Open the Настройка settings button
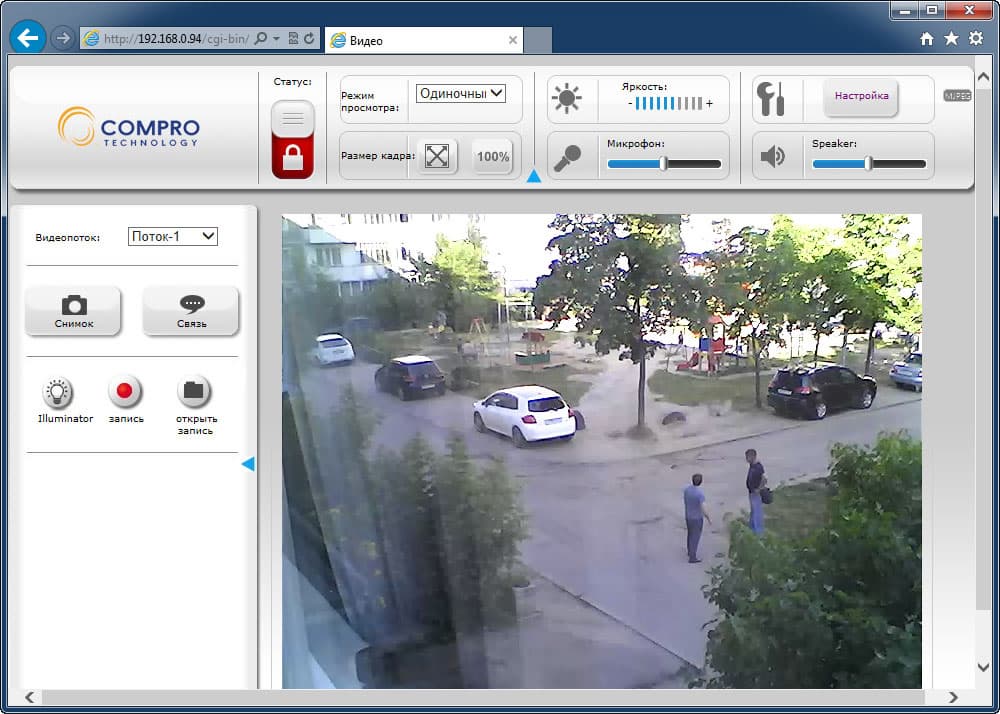The width and height of the screenshot is (1000, 714). [861, 96]
